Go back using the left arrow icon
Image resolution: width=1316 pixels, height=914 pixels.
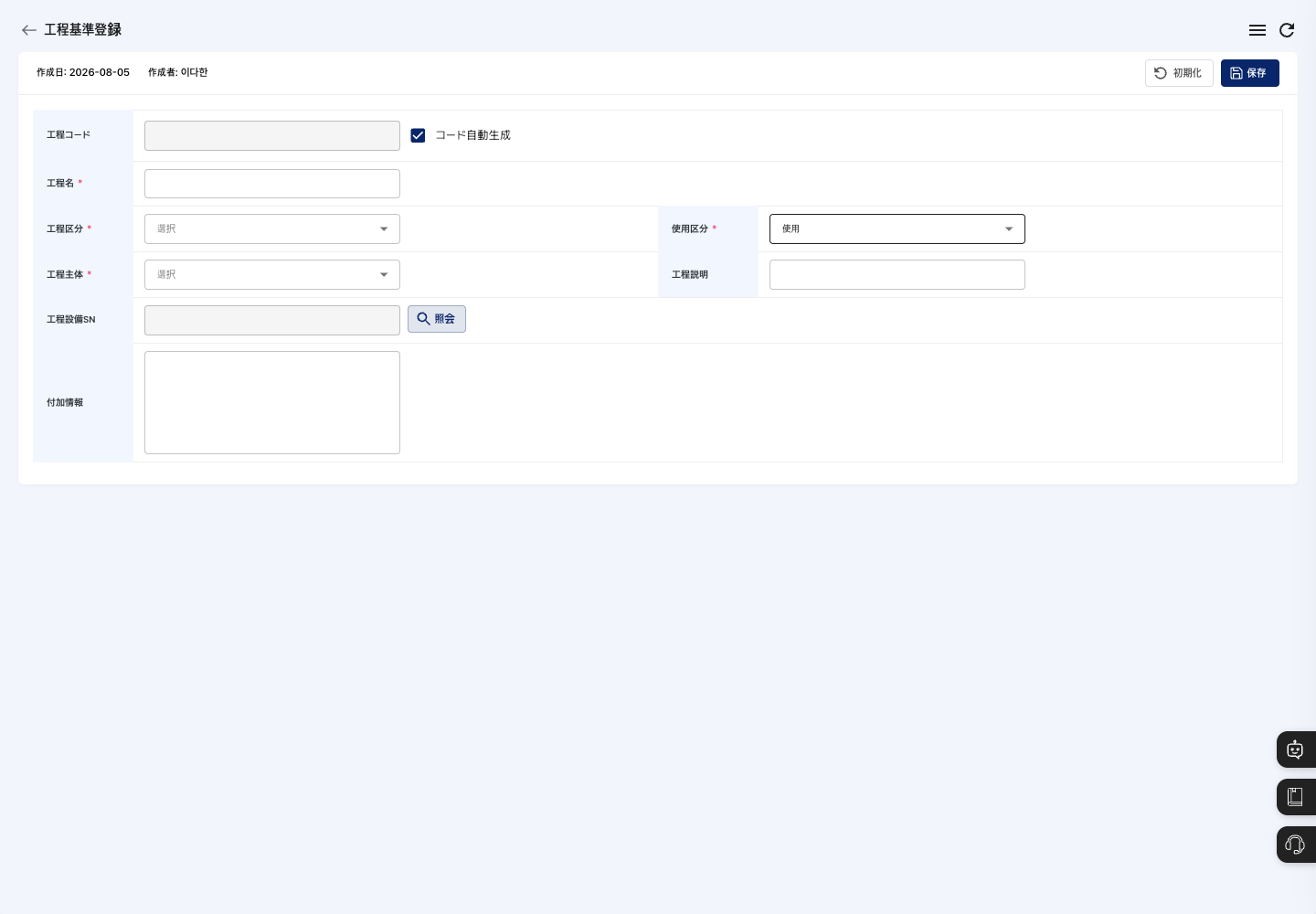pos(29,30)
